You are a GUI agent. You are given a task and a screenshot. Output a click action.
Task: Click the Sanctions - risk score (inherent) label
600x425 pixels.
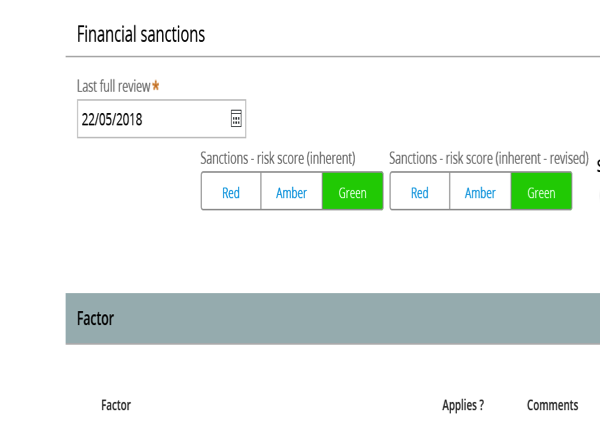[x=278, y=158]
